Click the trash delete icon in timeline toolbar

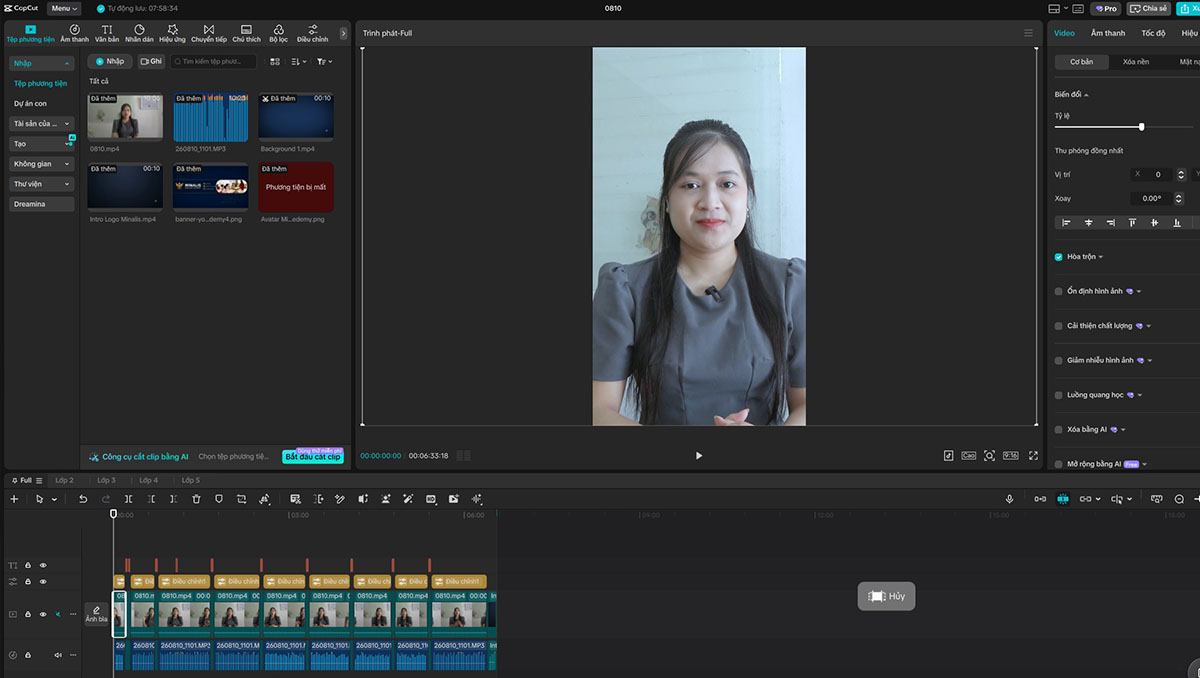click(x=196, y=498)
